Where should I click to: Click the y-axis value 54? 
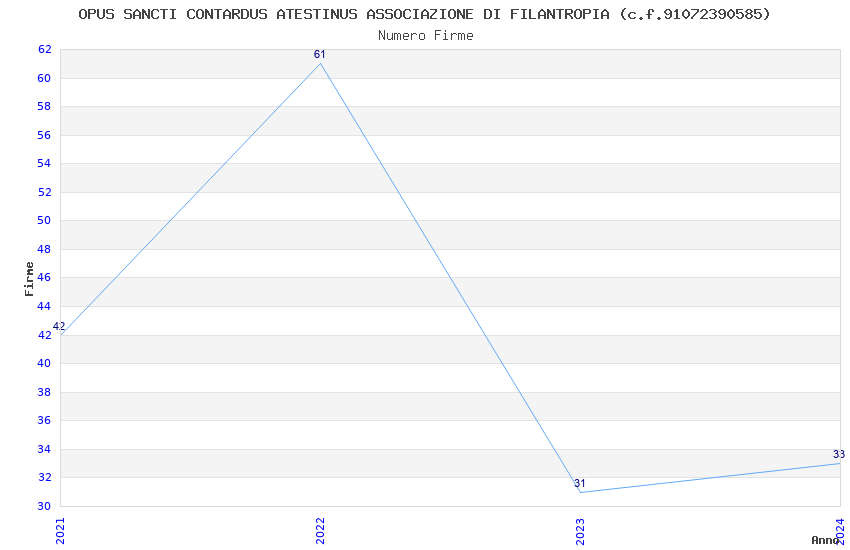[x=44, y=163]
